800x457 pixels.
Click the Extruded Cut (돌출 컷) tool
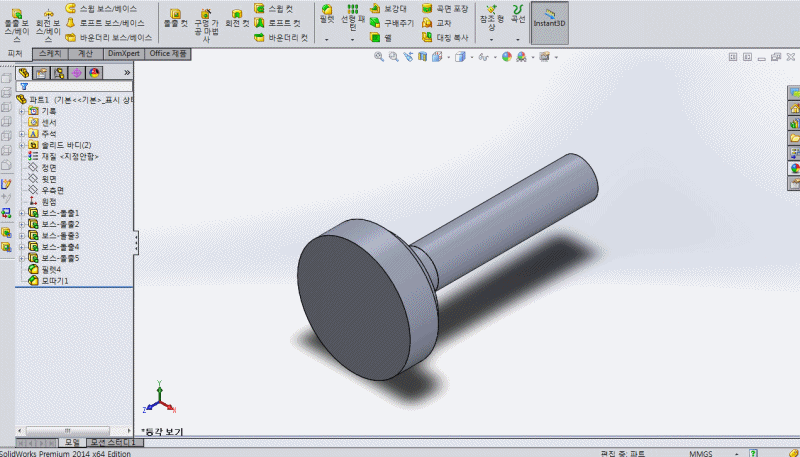click(x=176, y=20)
